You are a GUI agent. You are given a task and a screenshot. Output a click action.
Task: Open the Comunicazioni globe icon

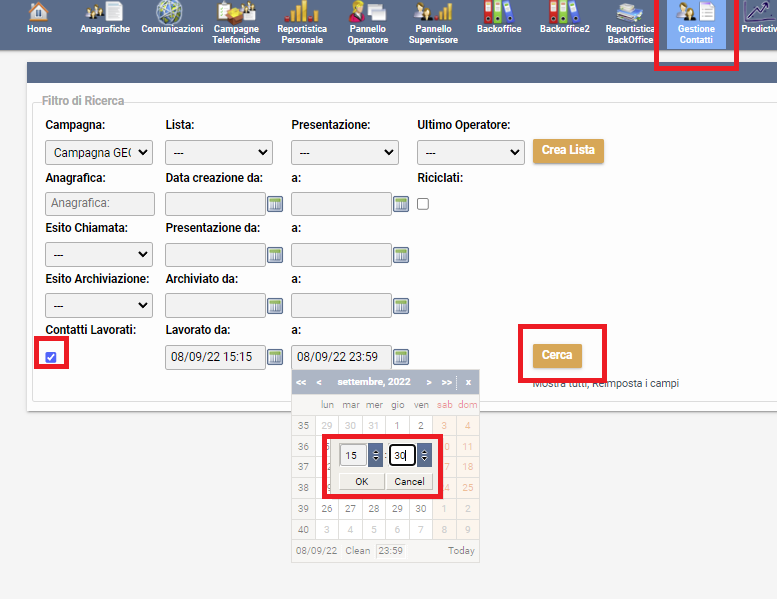[171, 20]
